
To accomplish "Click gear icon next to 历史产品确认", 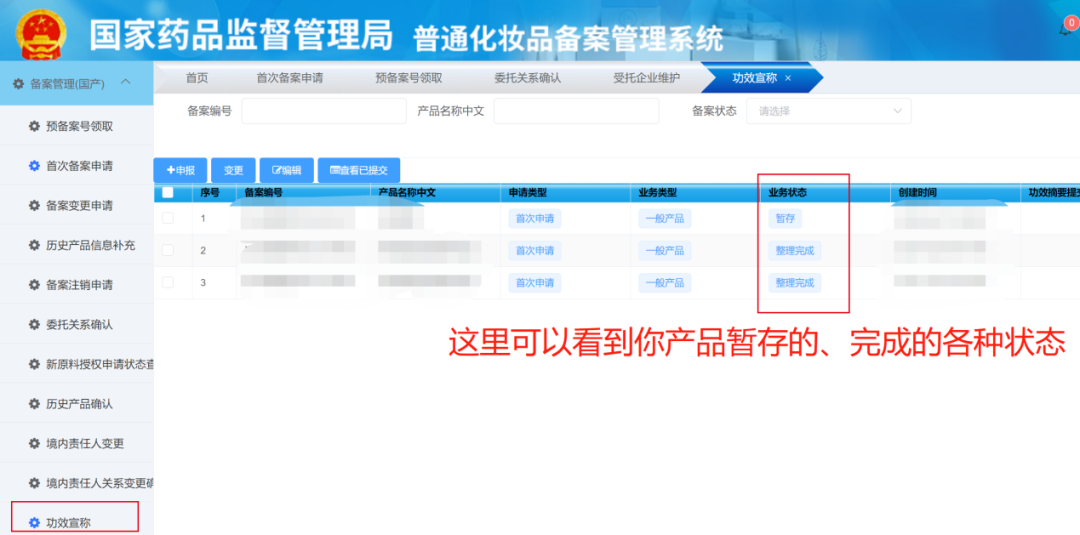I will click(34, 403).
